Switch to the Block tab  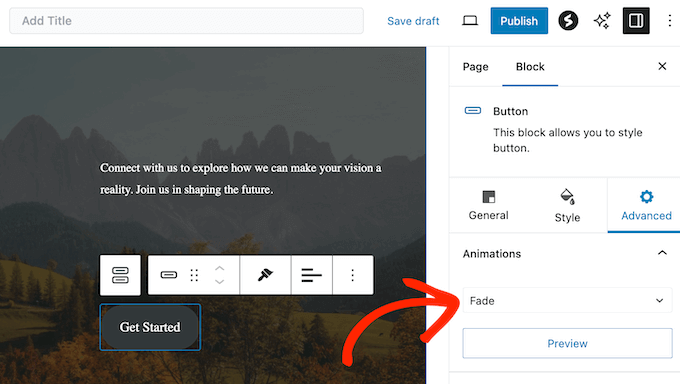530,67
